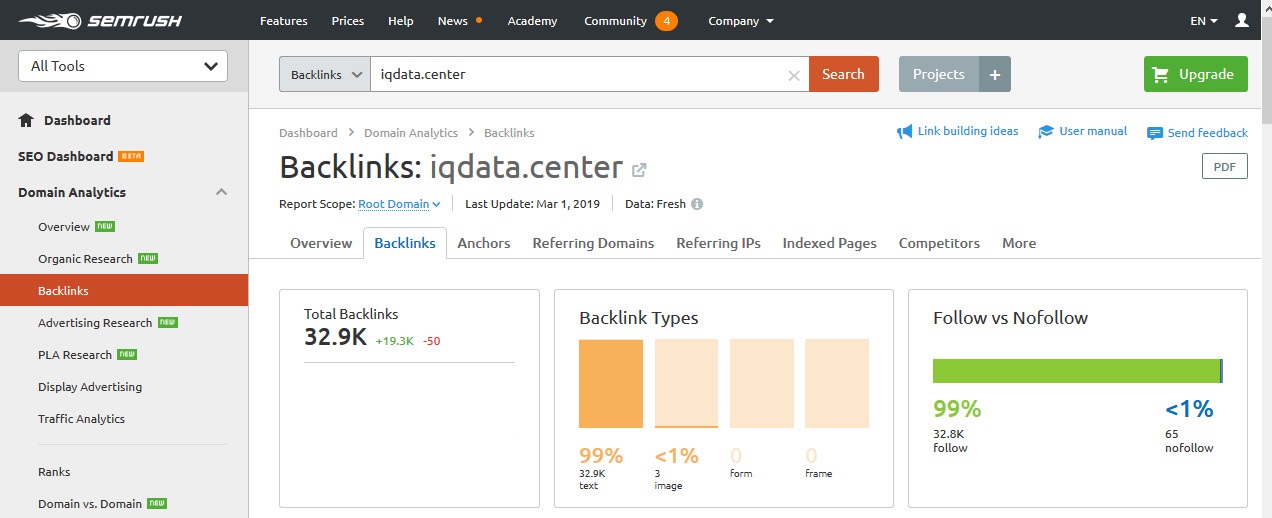This screenshot has width=1272, height=518.
Task: Click Domain Analytics in the breadcrumb
Action: (411, 133)
